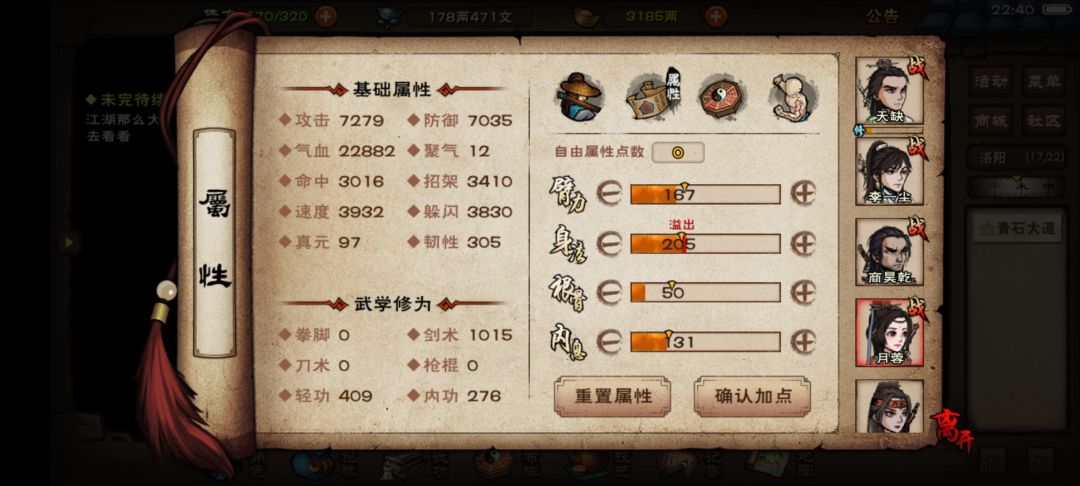Click the 身法 attribute slider bar
The image size is (1080, 486).
tap(705, 244)
